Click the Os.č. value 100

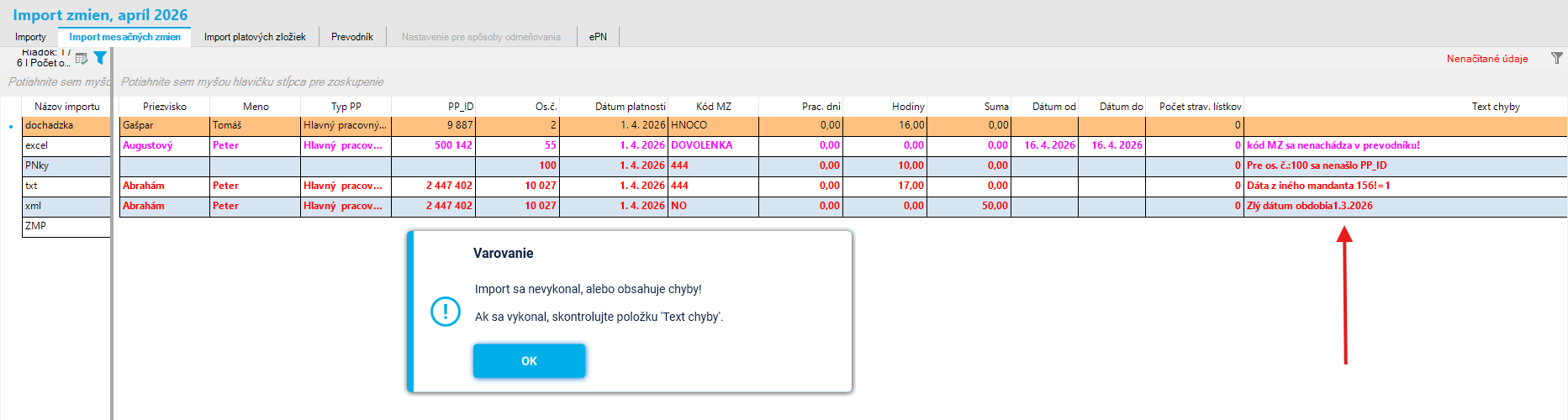coord(518,165)
